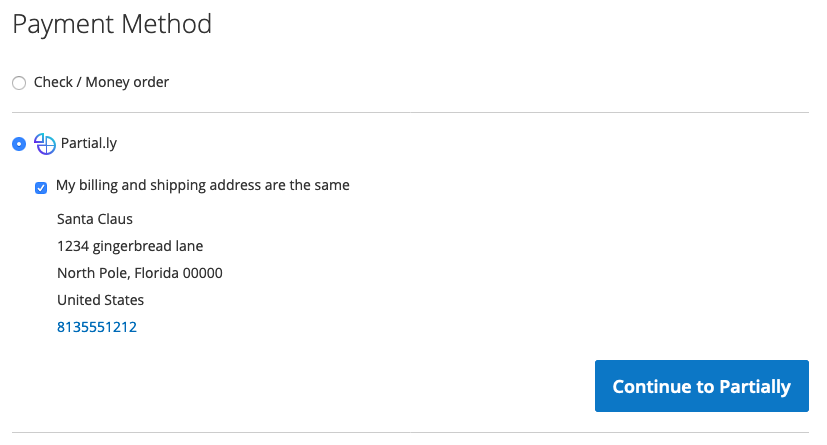Click the Partial.ly label text

coord(89,143)
